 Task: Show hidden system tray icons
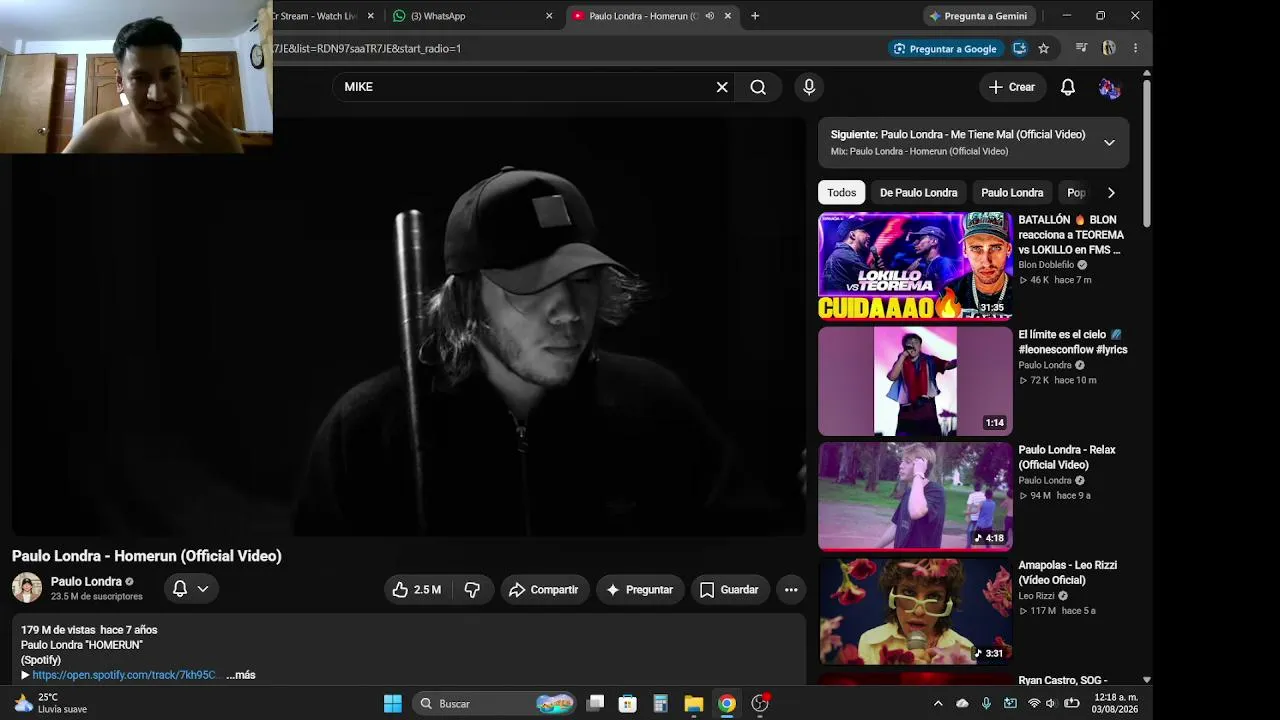(938, 704)
